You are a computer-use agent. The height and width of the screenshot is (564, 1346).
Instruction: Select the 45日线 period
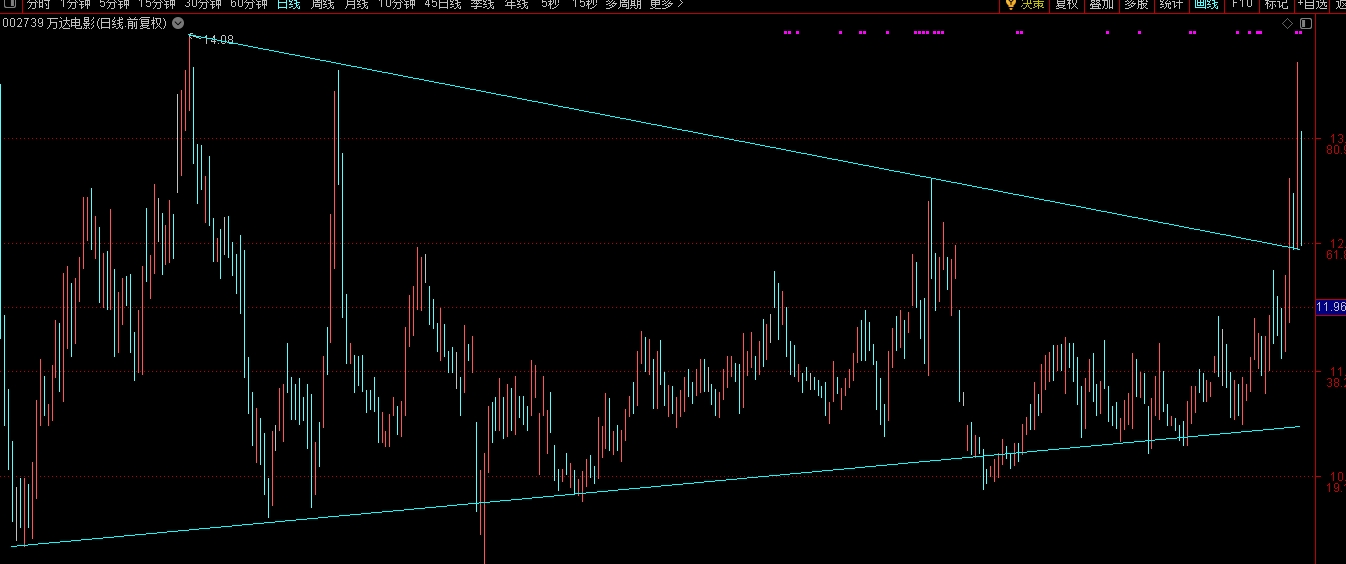point(443,4)
